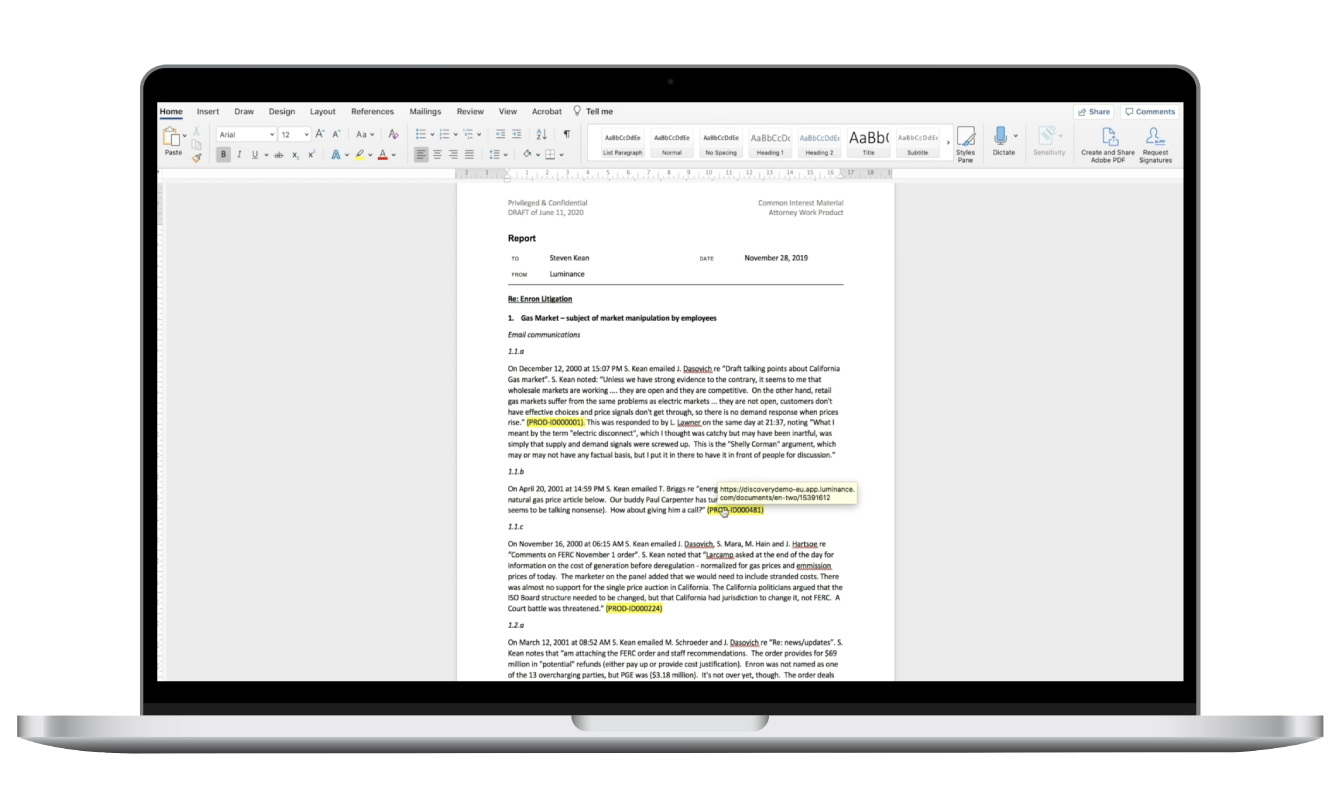Open the Review tab
1341x810 pixels.
470,112
